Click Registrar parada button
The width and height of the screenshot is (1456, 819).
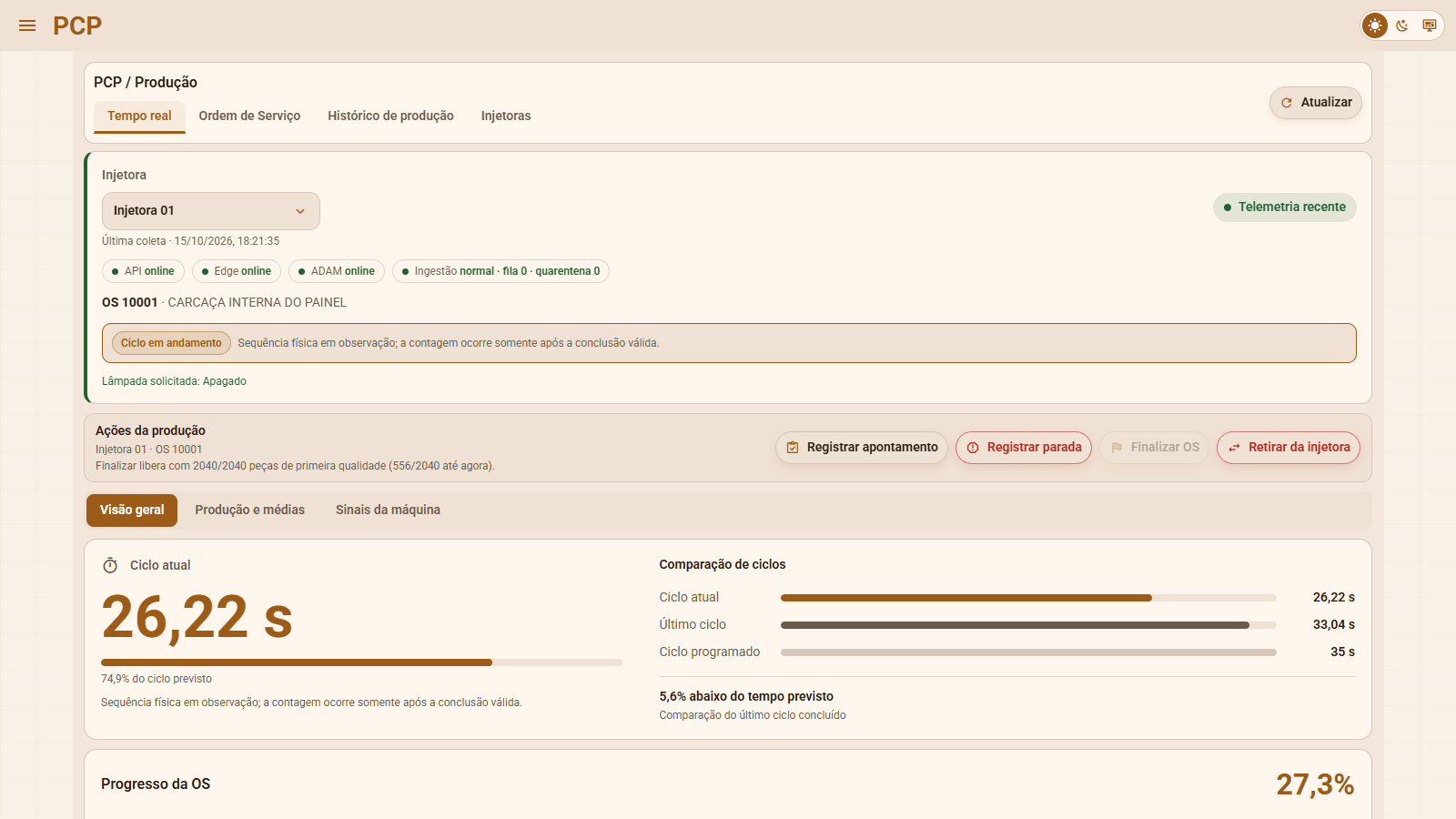coord(1024,448)
